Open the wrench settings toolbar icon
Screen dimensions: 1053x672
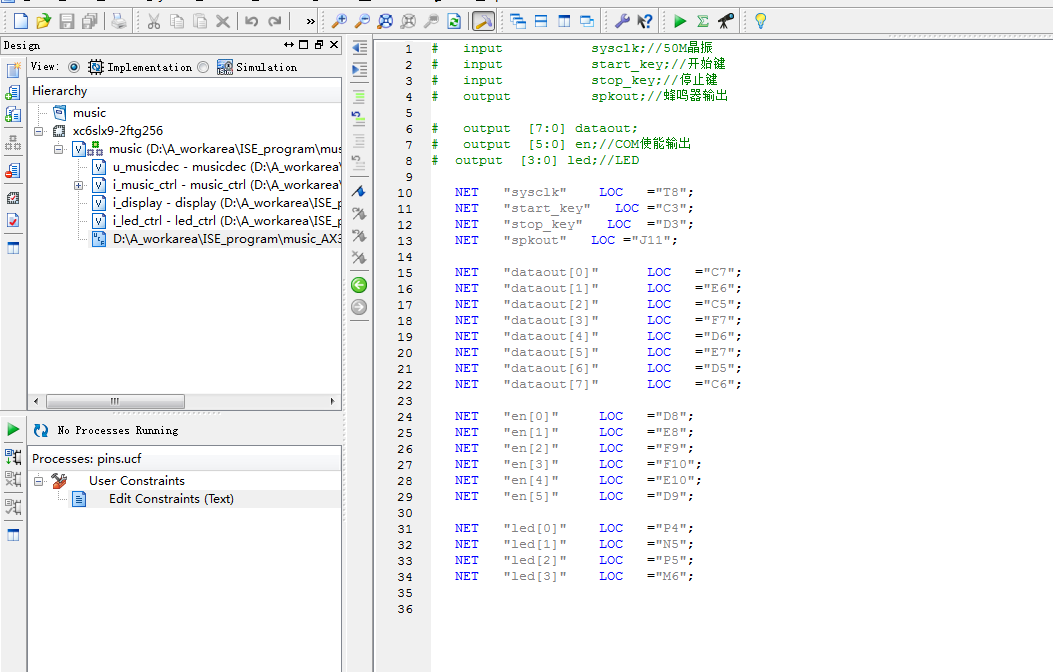pos(621,21)
